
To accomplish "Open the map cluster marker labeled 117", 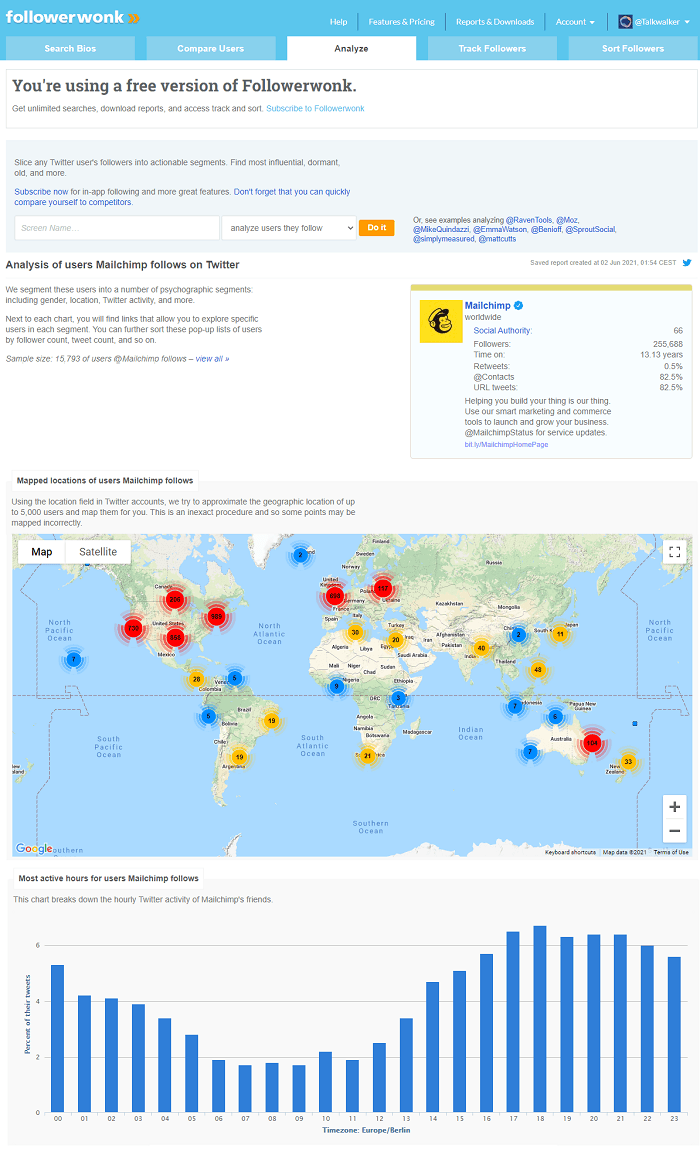I will tap(383, 588).
